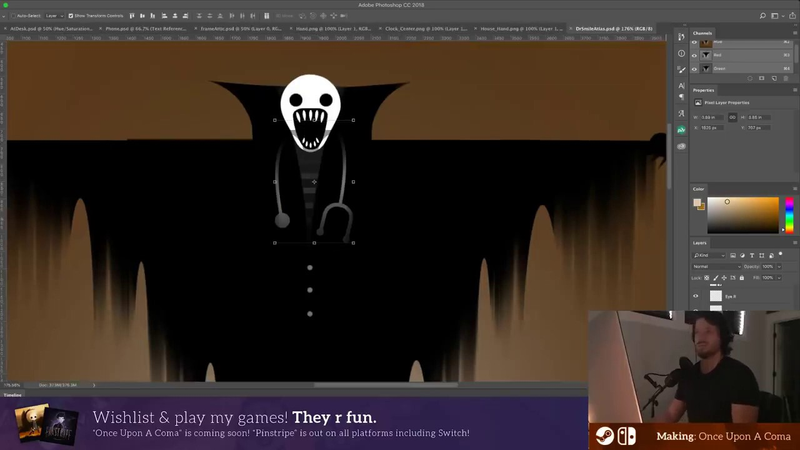Screen dimensions: 800x450
Task: Delete current channel trash icon
Action: click(786, 79)
